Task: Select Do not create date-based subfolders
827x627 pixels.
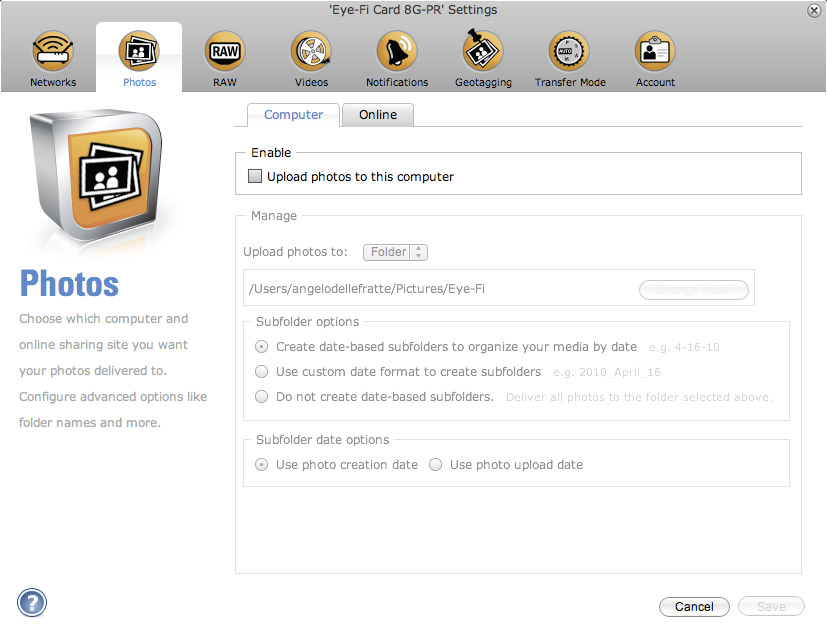Action: tap(262, 397)
